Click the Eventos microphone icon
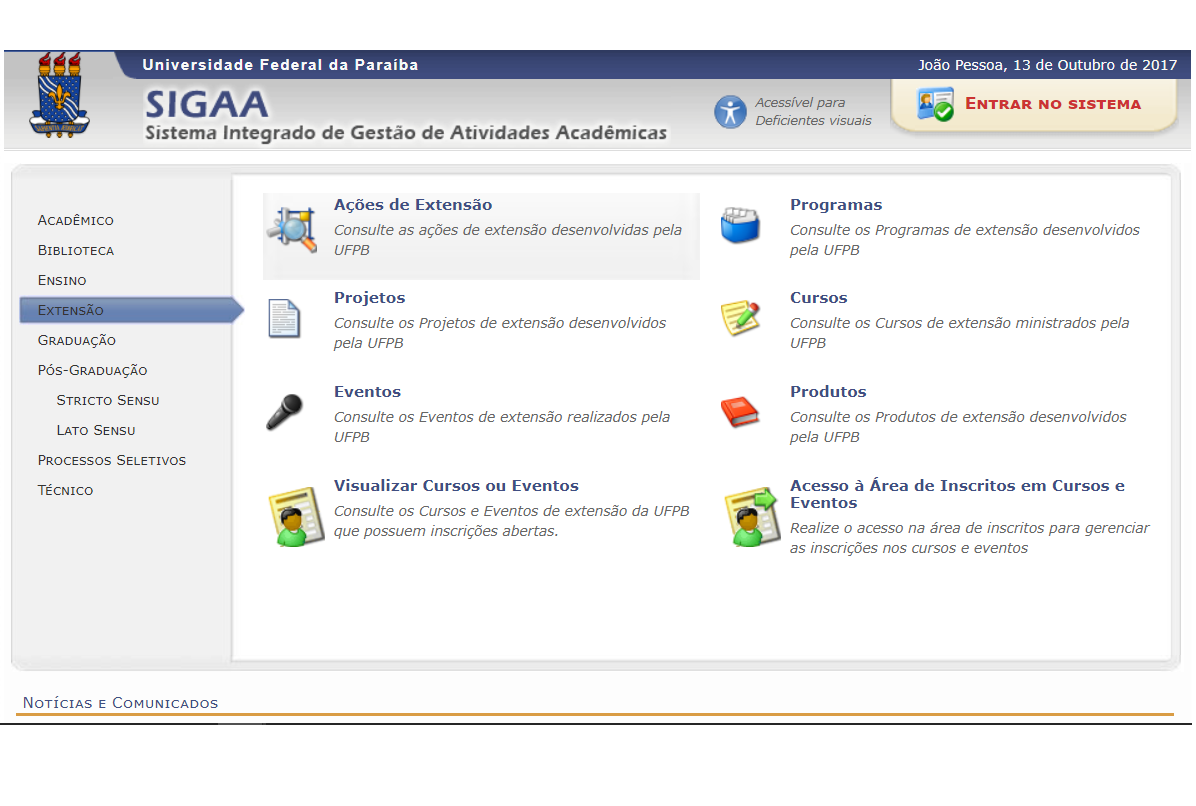1196x806 pixels. (x=285, y=410)
